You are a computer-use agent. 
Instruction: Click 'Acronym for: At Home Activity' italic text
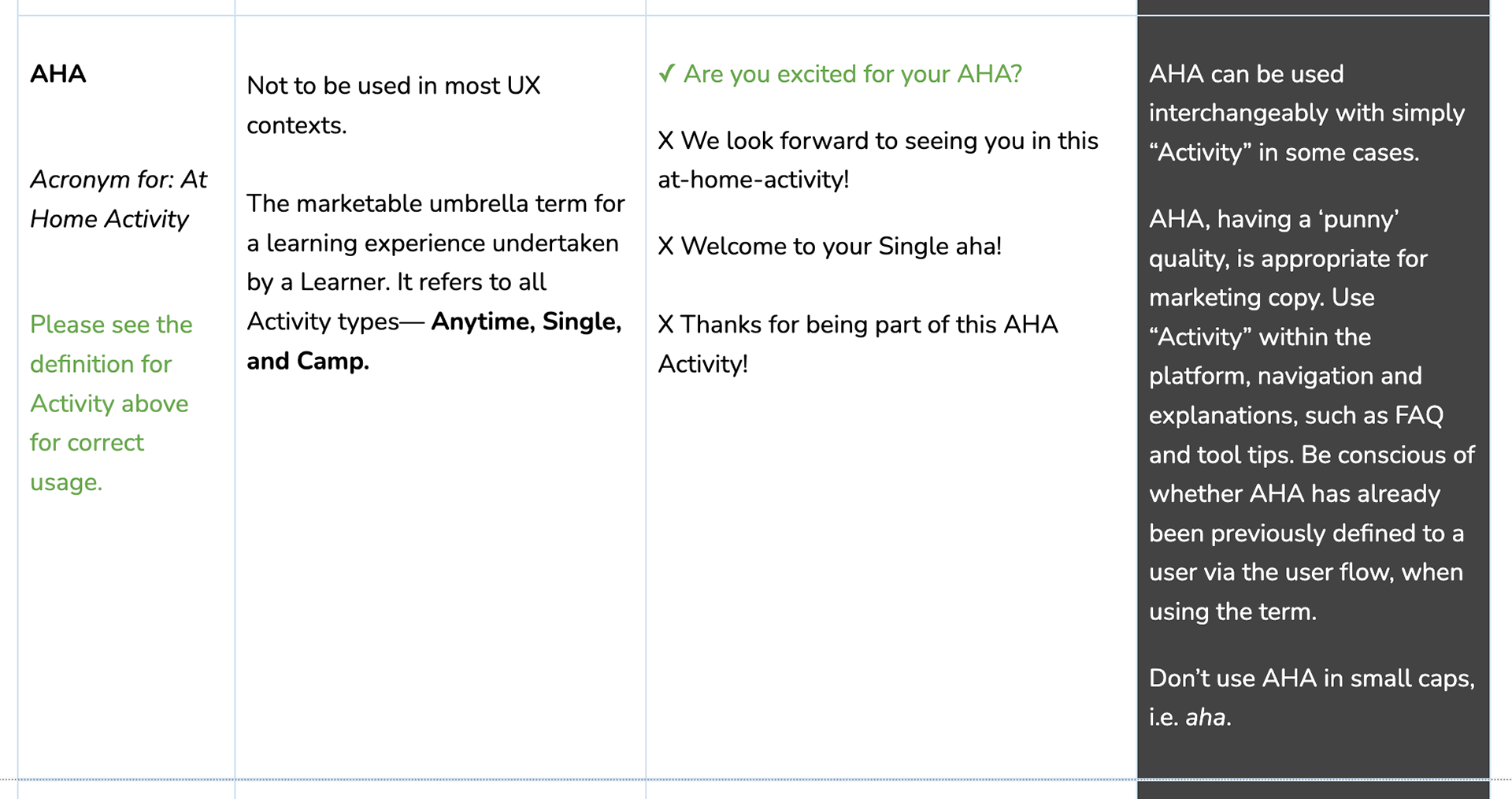tap(118, 199)
